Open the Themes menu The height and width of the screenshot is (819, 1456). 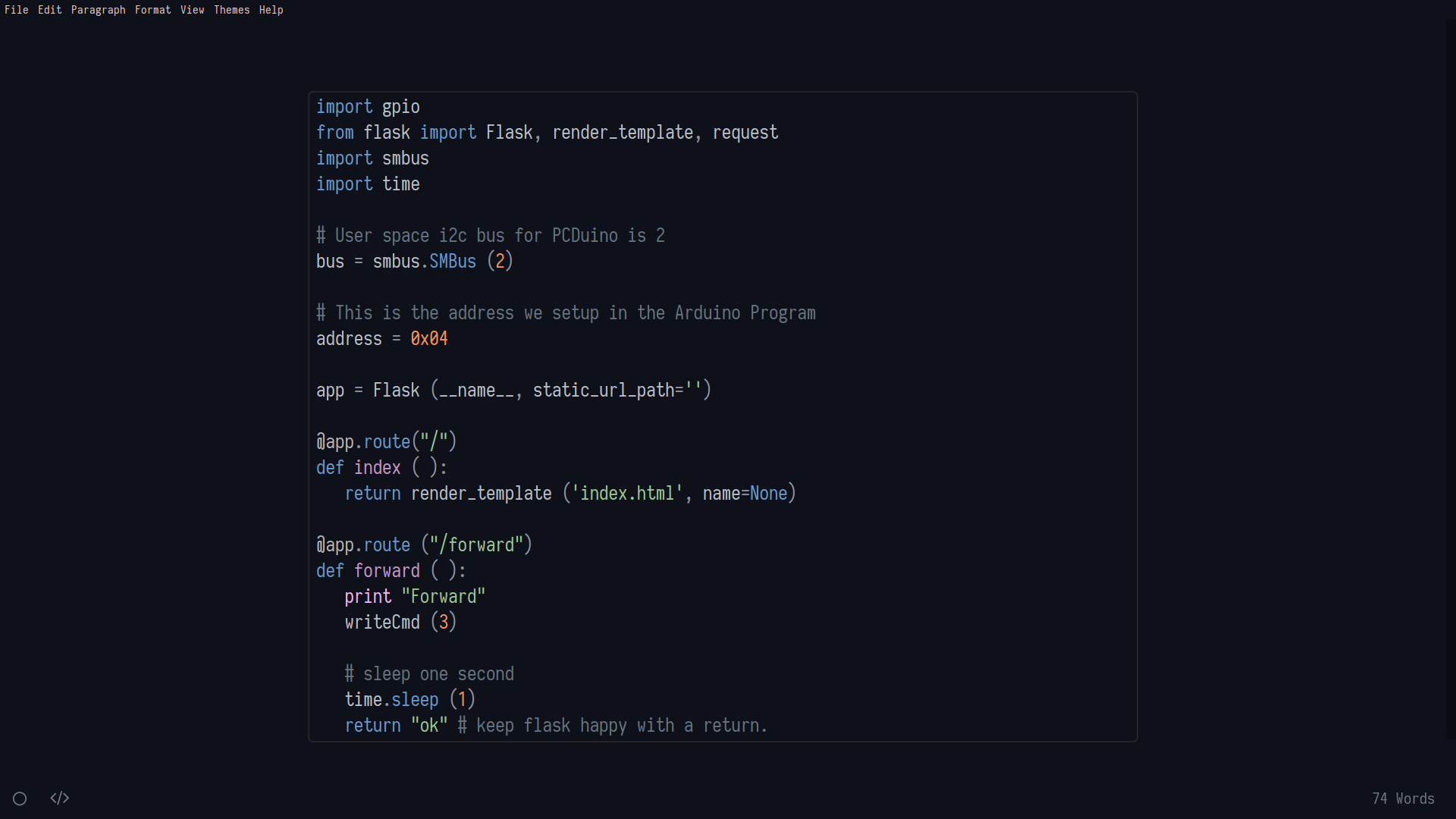[x=231, y=10]
